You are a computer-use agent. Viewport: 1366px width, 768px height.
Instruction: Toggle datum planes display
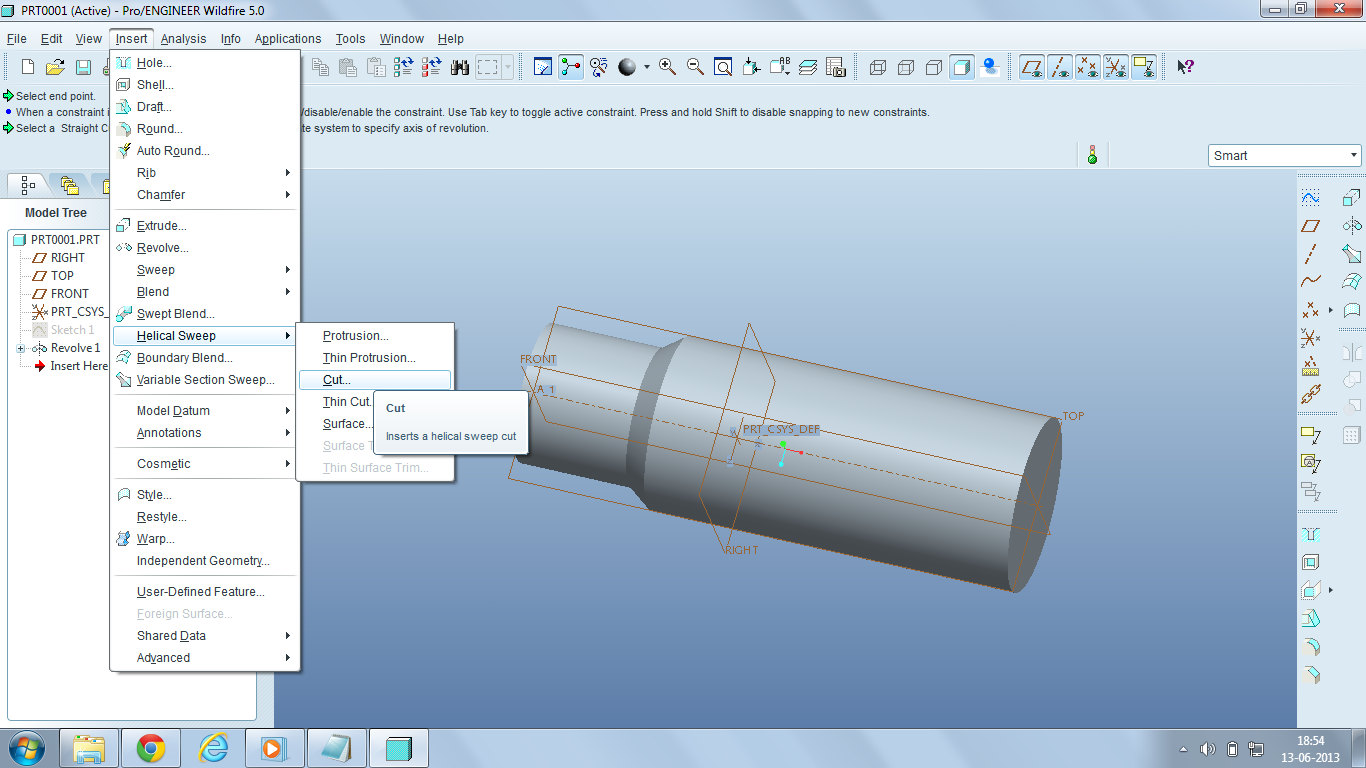pos(1032,67)
